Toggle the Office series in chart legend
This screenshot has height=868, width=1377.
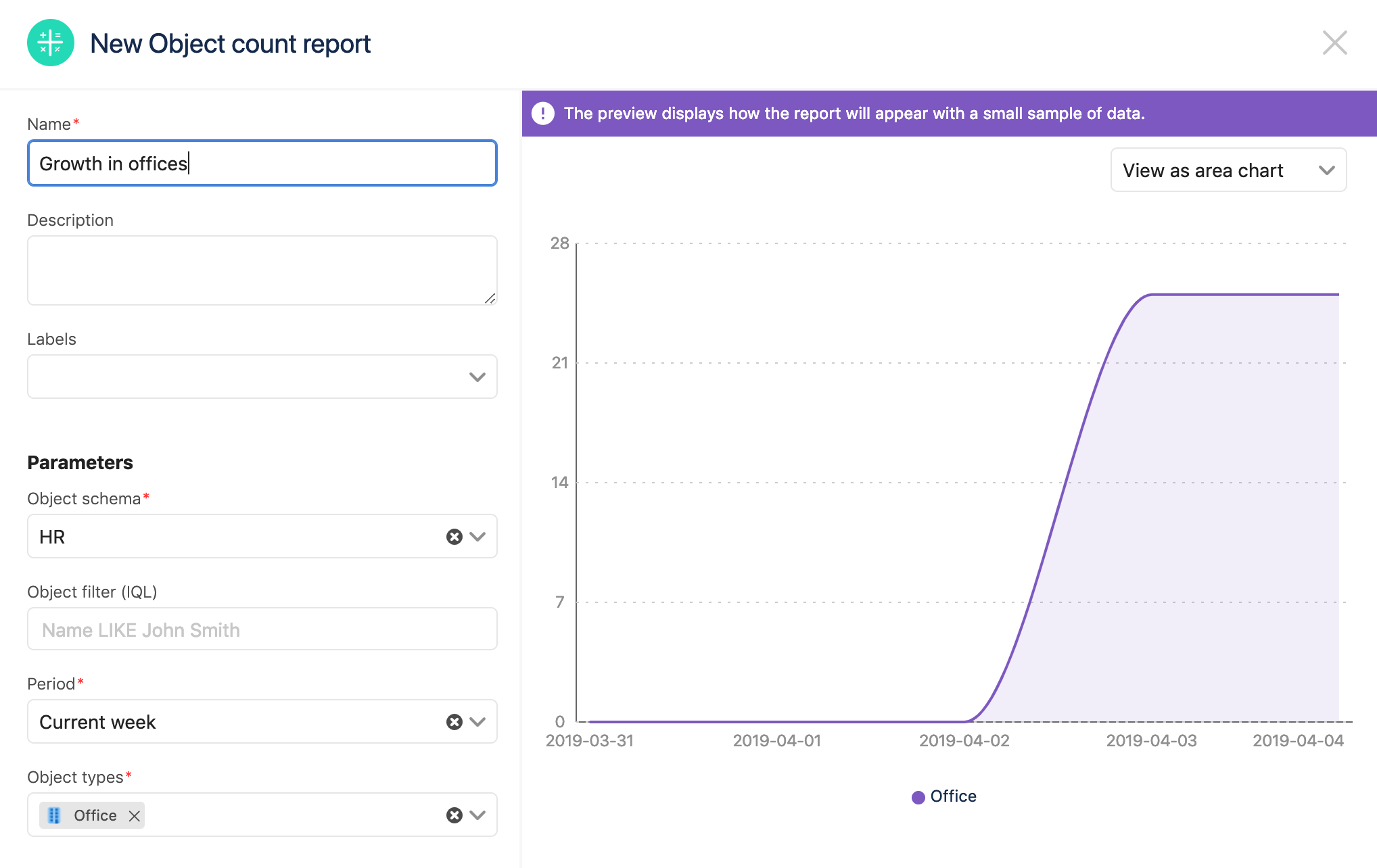point(952,796)
